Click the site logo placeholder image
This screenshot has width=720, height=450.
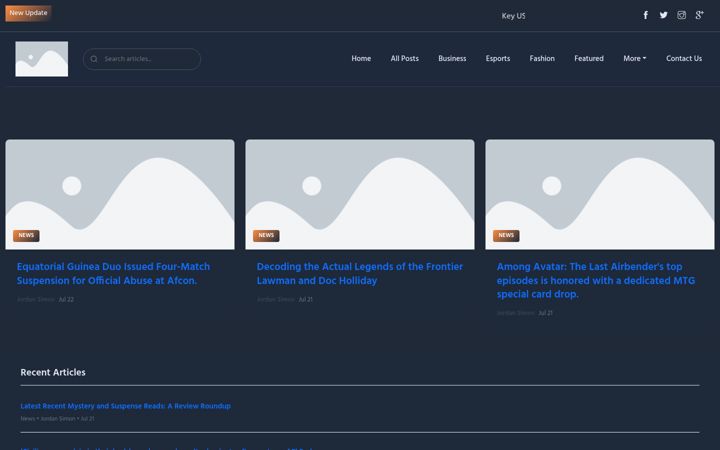point(42,59)
